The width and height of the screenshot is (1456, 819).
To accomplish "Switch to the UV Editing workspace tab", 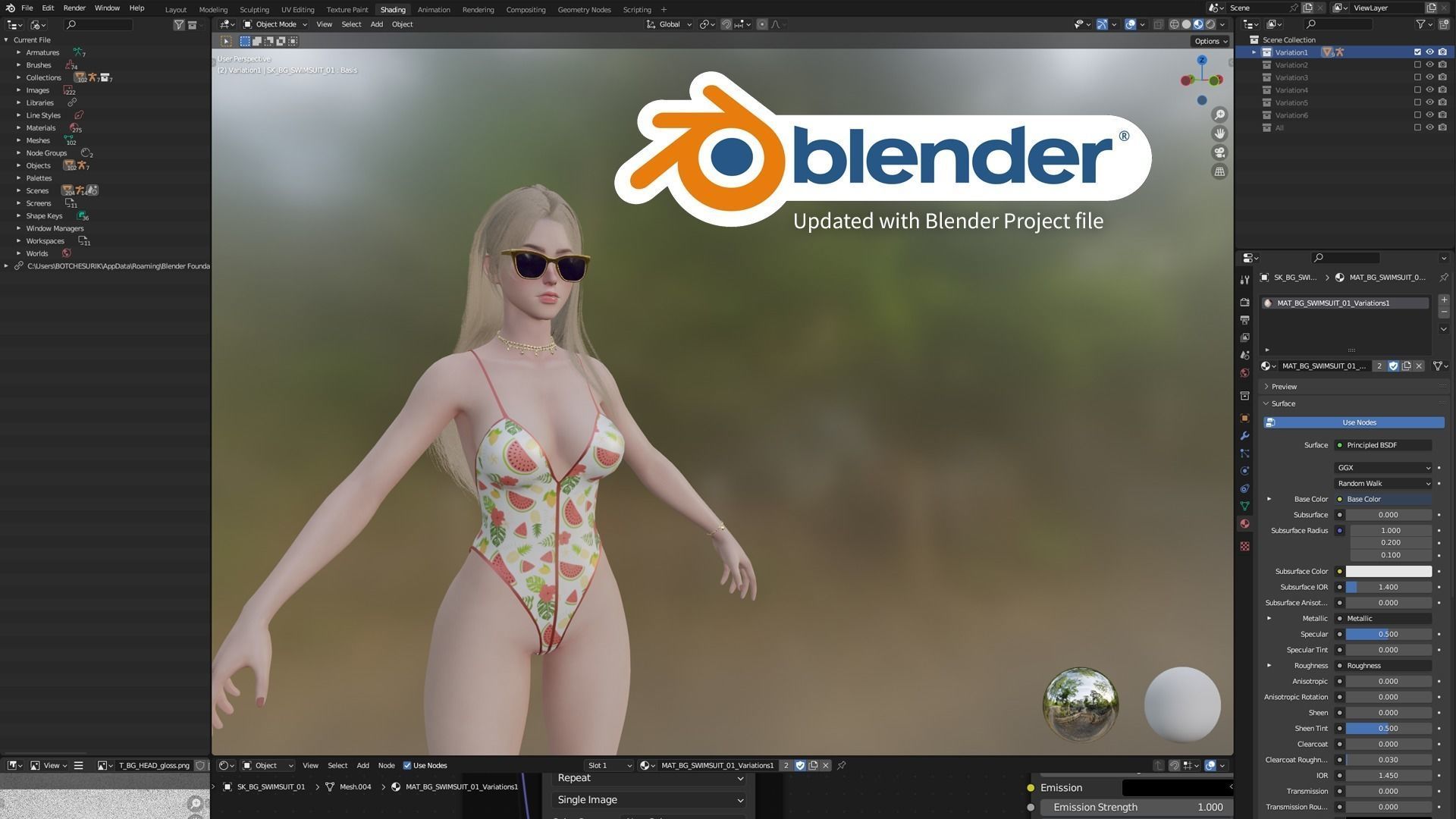I will point(297,10).
